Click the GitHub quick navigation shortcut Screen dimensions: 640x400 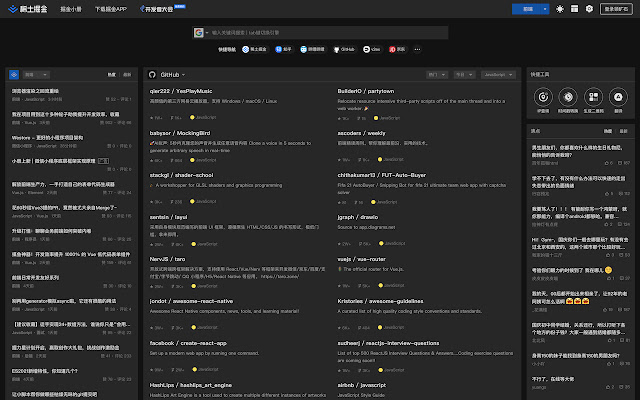[344, 48]
